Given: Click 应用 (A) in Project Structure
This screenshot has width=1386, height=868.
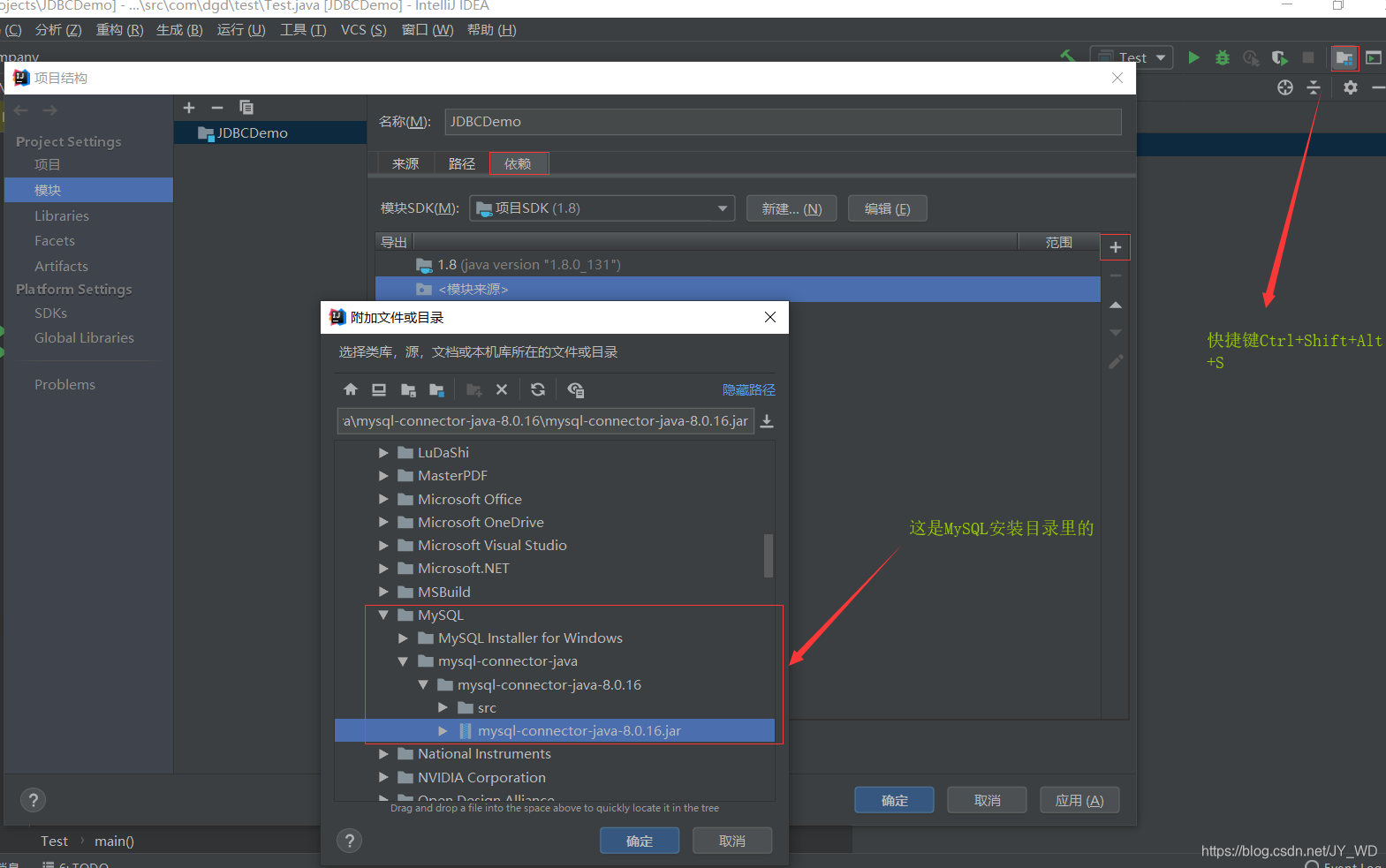Looking at the screenshot, I should pos(1079,800).
